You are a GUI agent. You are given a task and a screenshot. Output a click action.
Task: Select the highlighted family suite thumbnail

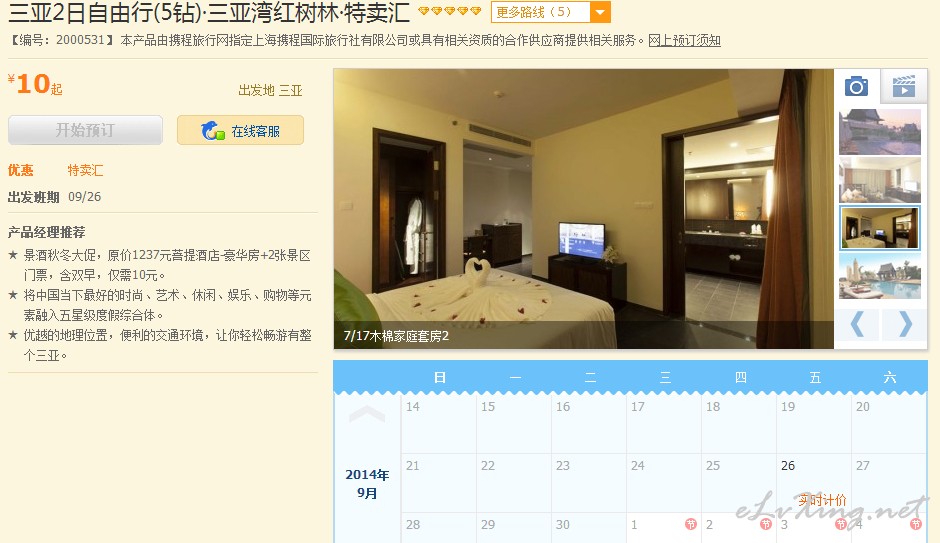[879, 228]
